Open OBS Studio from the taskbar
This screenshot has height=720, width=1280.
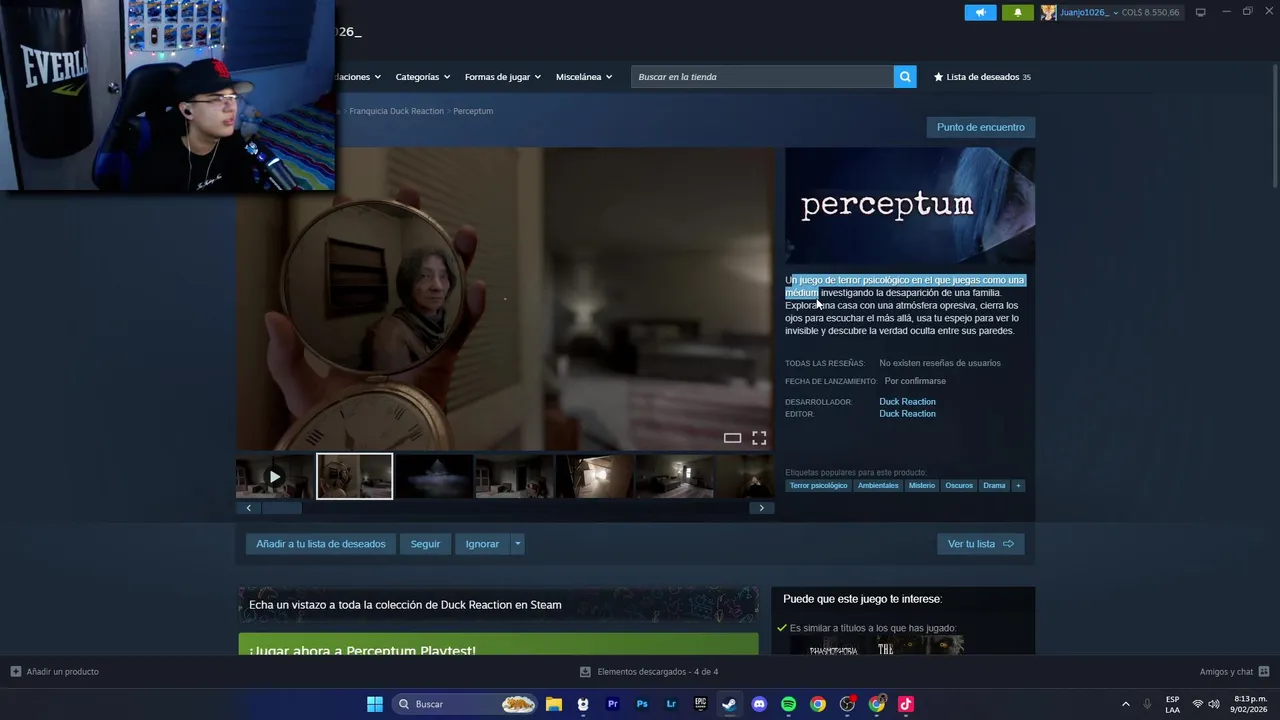click(847, 704)
